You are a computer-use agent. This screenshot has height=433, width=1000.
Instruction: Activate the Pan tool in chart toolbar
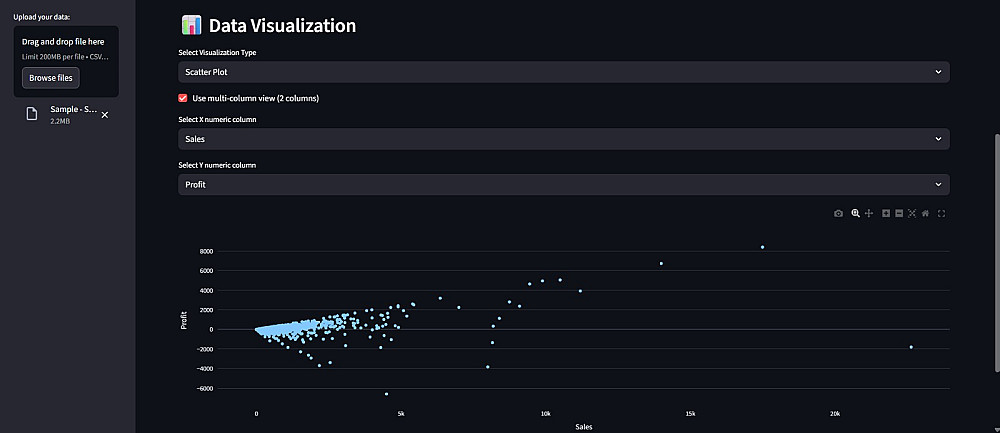869,213
